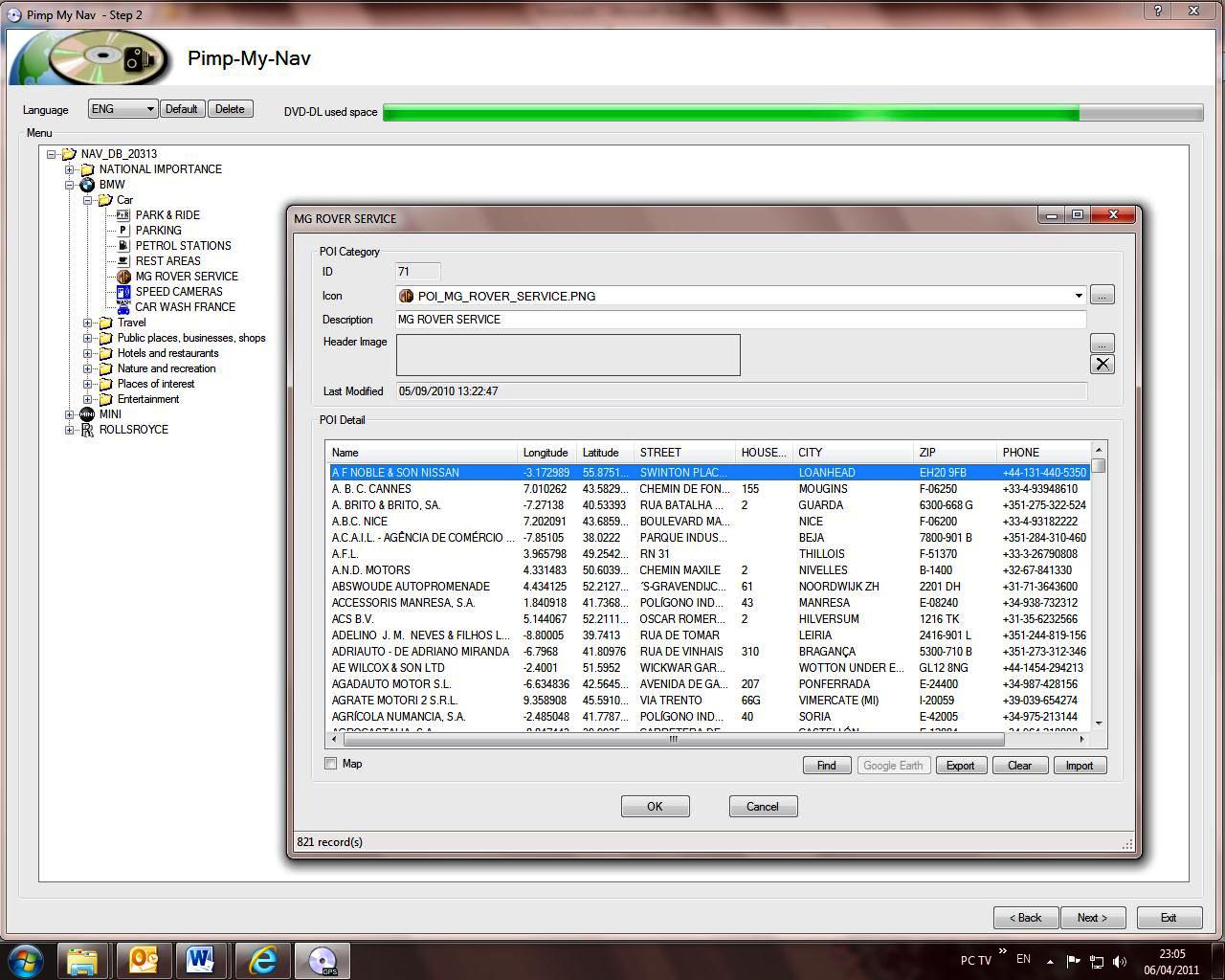
Task: Click the X to remove the header image
Action: (1102, 364)
